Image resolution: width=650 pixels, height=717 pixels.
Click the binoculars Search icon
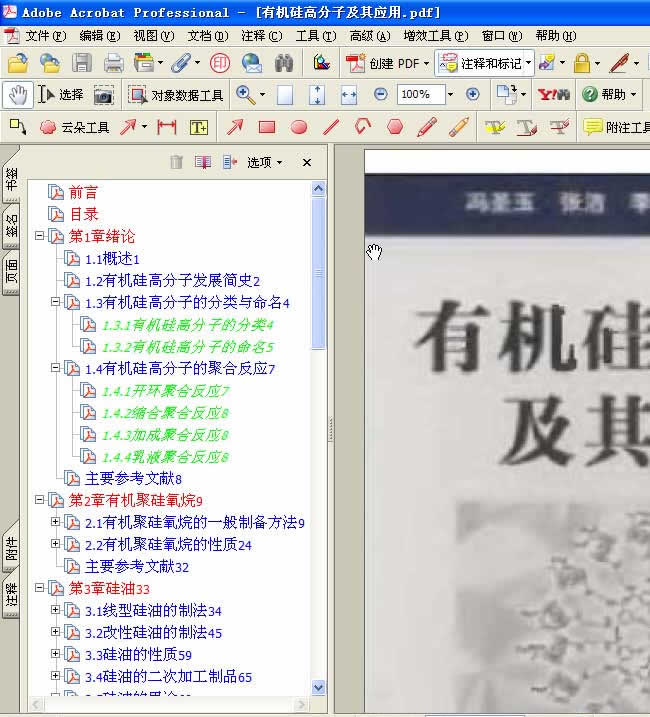coord(284,63)
